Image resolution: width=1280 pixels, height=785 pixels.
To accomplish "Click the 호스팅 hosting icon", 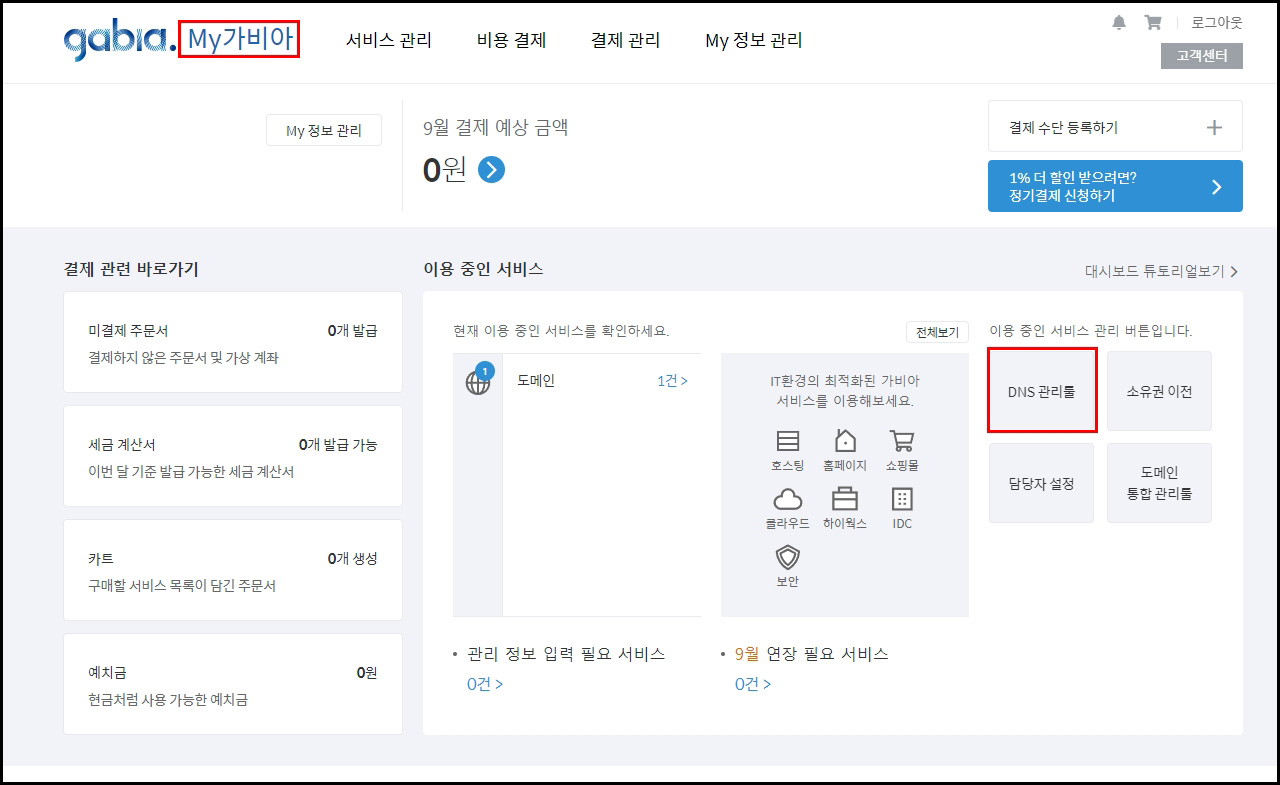I will click(x=788, y=441).
